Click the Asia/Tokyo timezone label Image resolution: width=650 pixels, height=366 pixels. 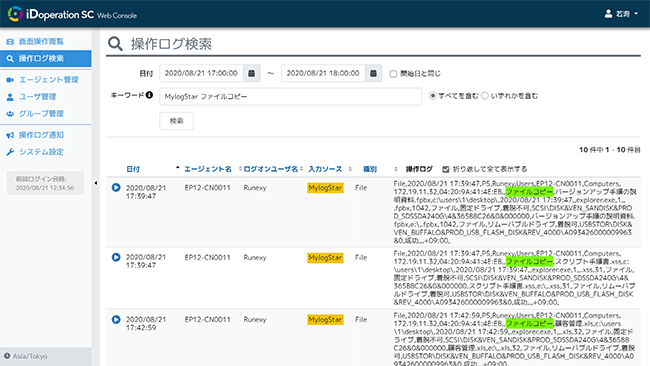30,356
